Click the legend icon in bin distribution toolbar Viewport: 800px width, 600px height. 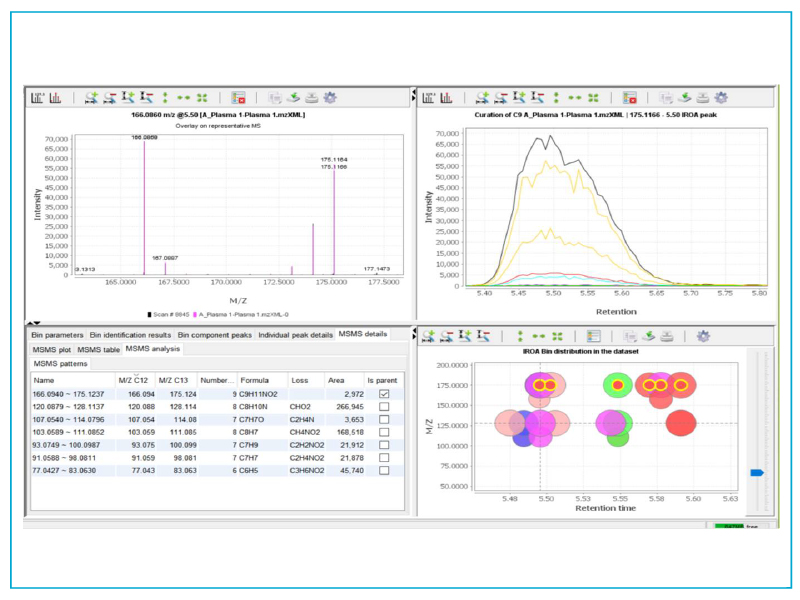(x=592, y=336)
